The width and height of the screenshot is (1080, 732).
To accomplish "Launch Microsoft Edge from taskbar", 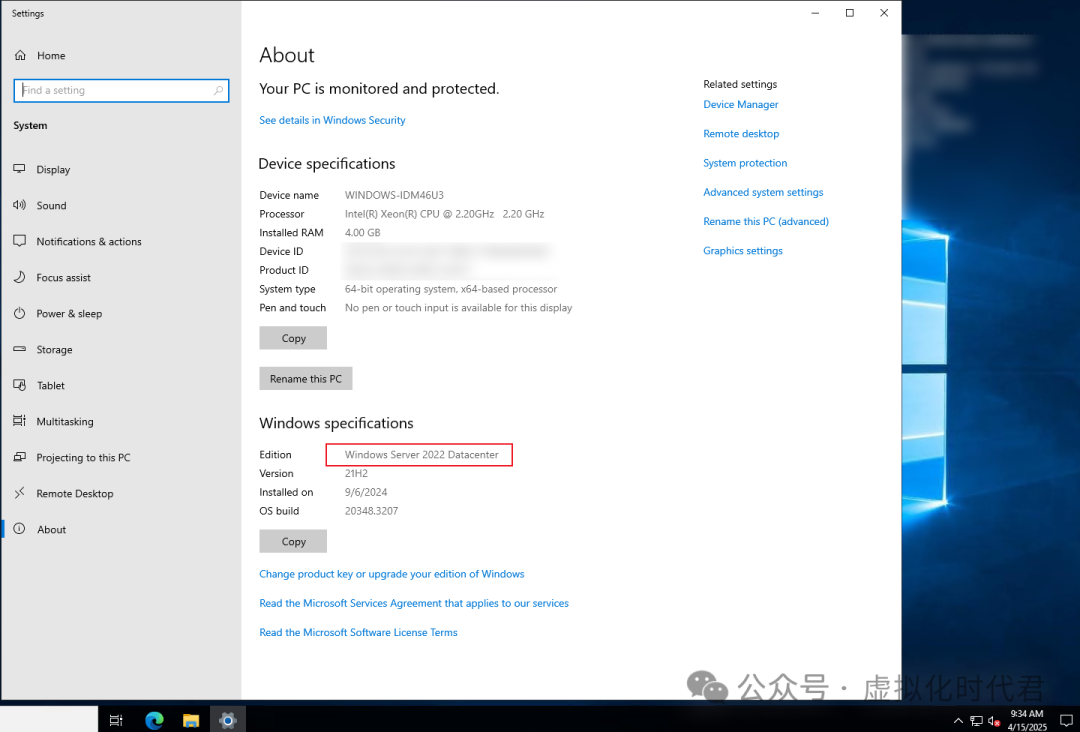I will 154,720.
